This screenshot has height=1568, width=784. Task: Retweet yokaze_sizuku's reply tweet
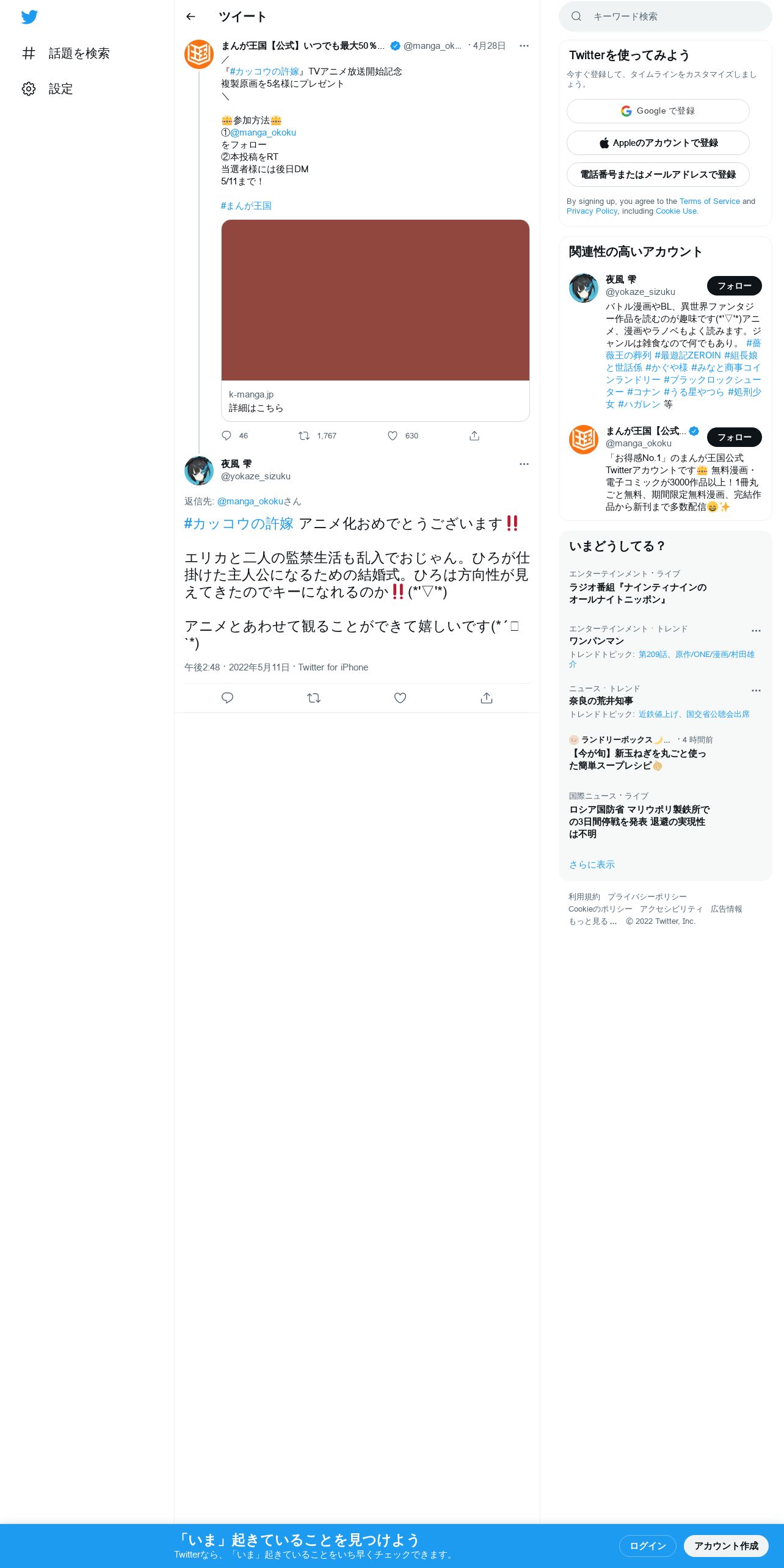click(314, 698)
